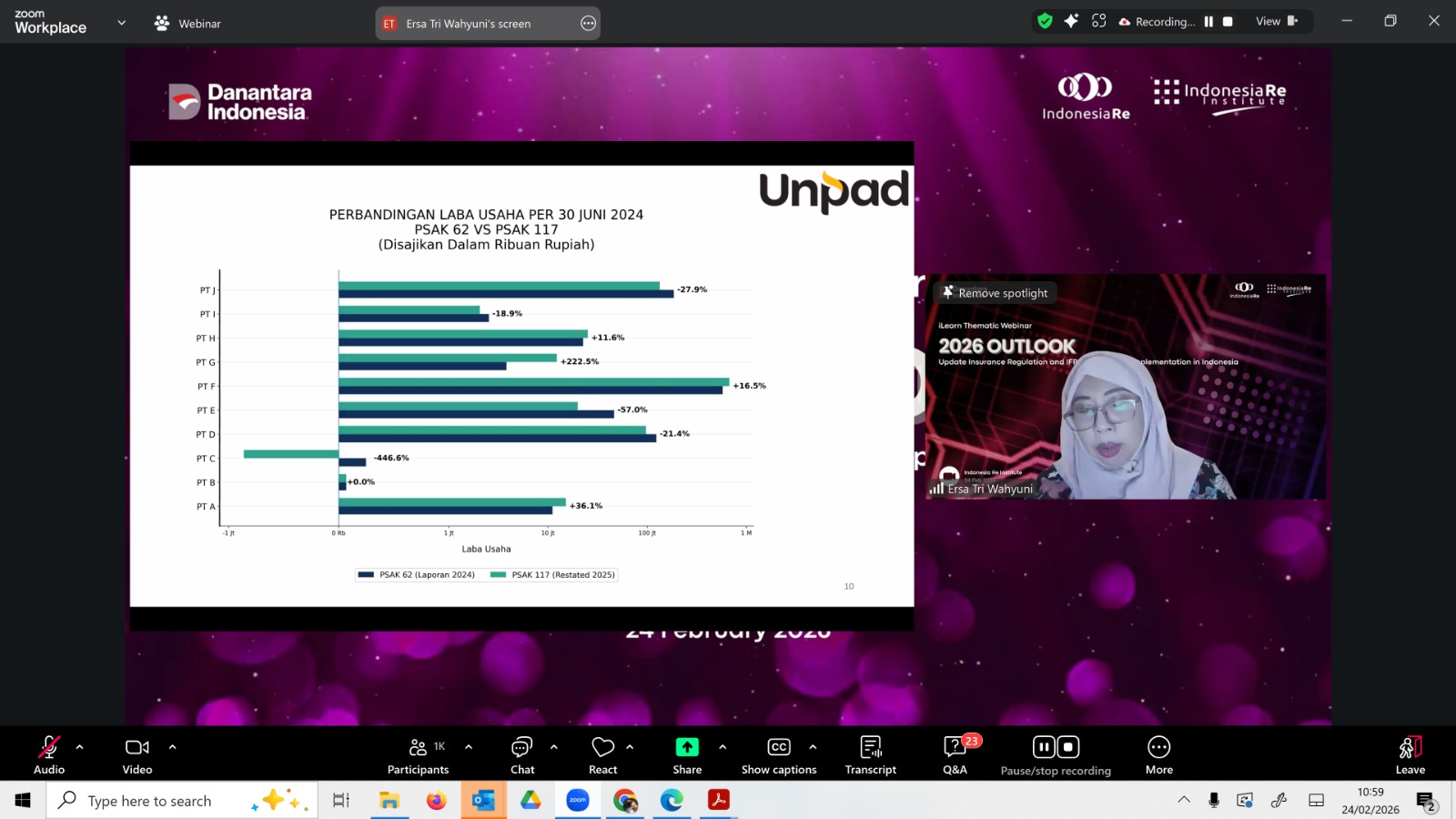Open the Transcript panel
Image resolution: width=1456 pixels, height=819 pixels.
pyautogui.click(x=870, y=754)
